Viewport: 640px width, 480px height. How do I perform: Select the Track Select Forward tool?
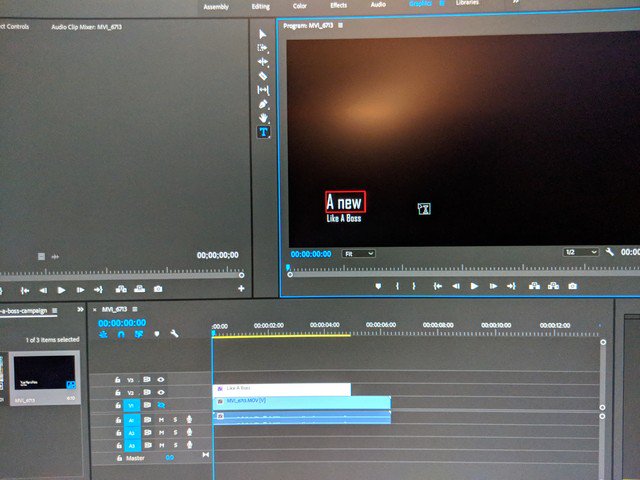pos(262,48)
